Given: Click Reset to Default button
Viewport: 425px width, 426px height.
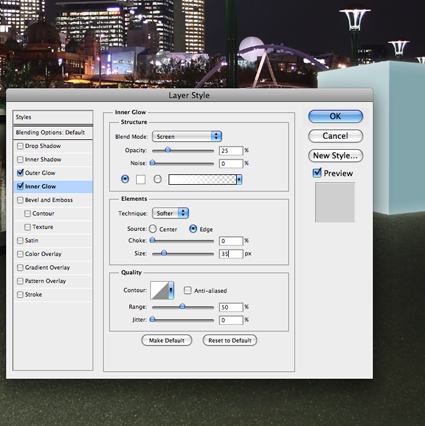Looking at the screenshot, I should 230,340.
